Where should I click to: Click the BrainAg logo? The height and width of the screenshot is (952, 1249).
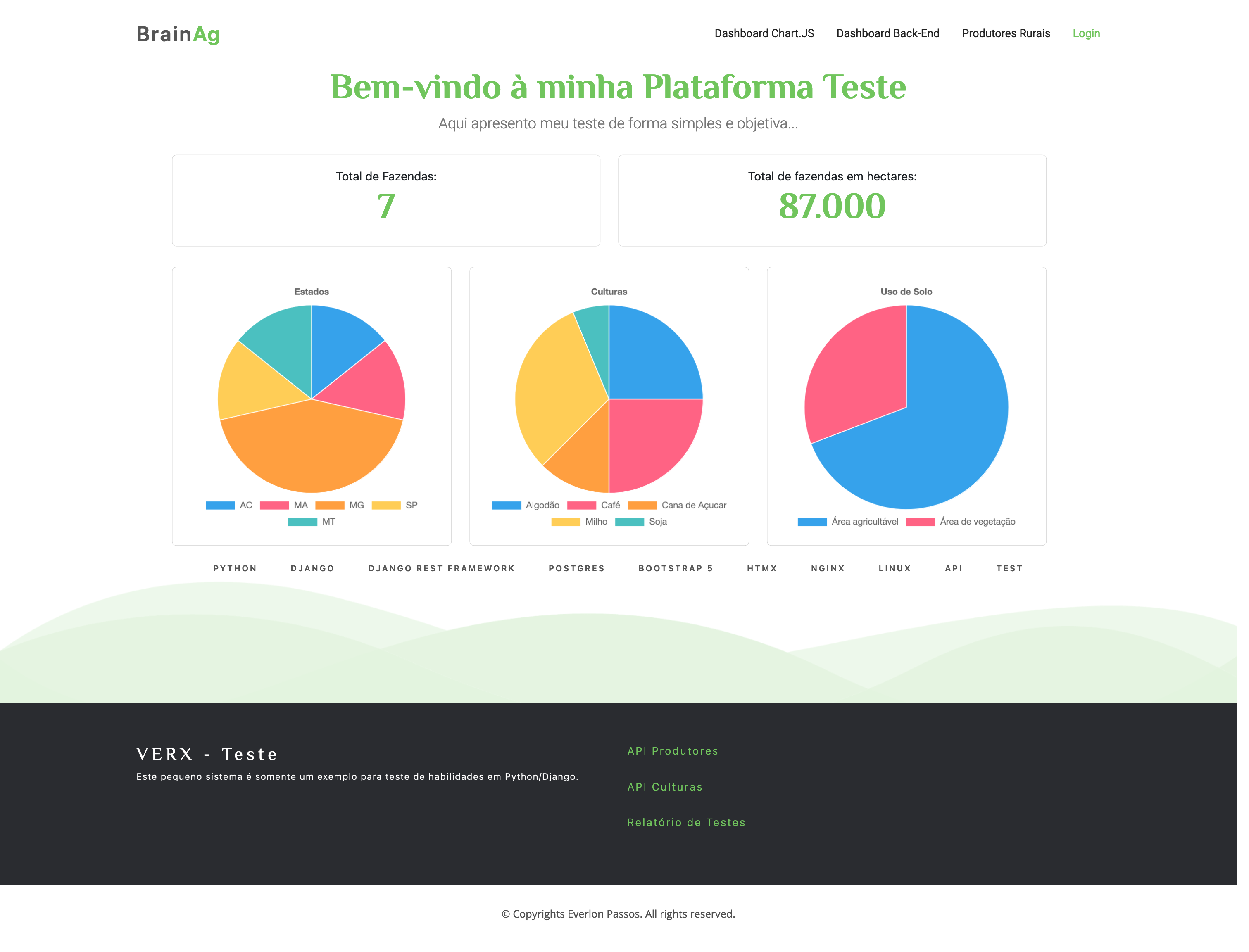178,34
